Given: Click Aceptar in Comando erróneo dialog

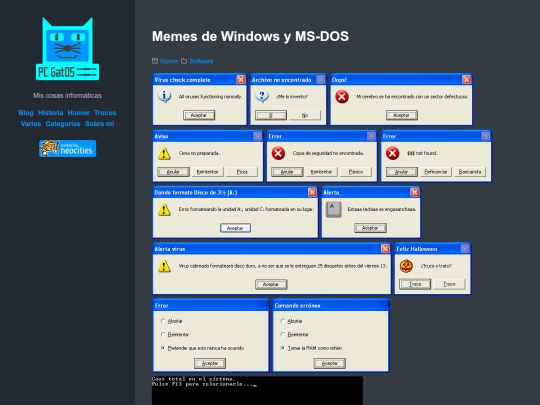Looking at the screenshot, I should 330,363.
